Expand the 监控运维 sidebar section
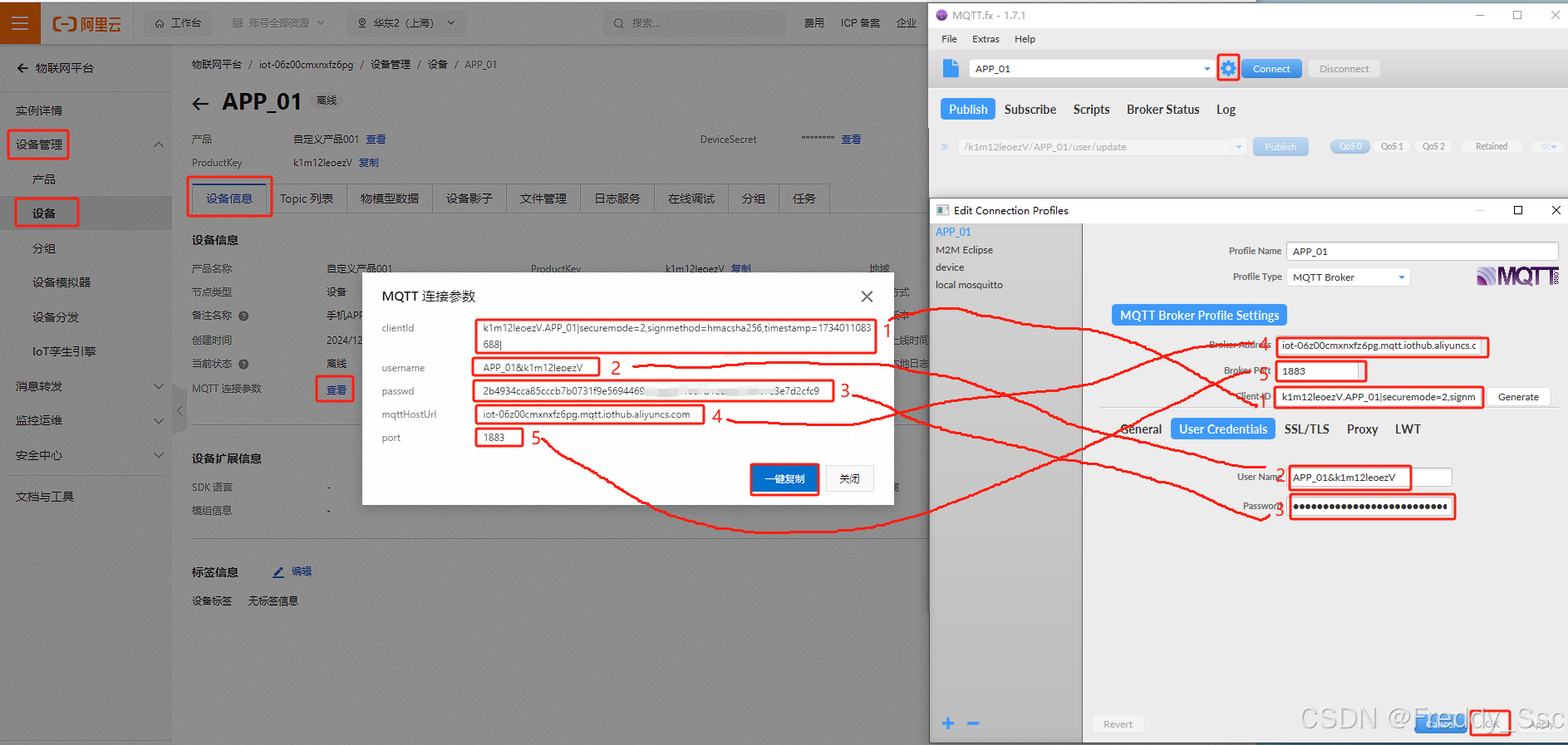Viewport: 1568px width, 745px height. click(159, 421)
